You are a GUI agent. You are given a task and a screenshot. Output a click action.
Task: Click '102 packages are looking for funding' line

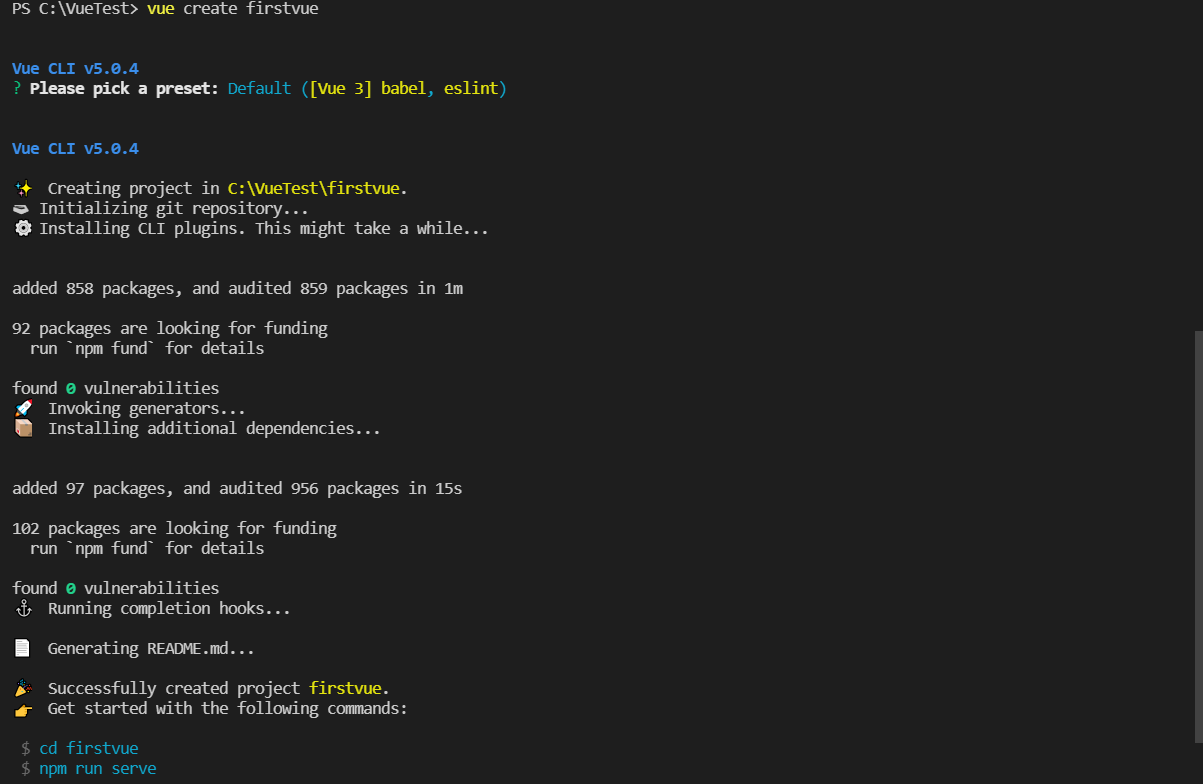(174, 528)
